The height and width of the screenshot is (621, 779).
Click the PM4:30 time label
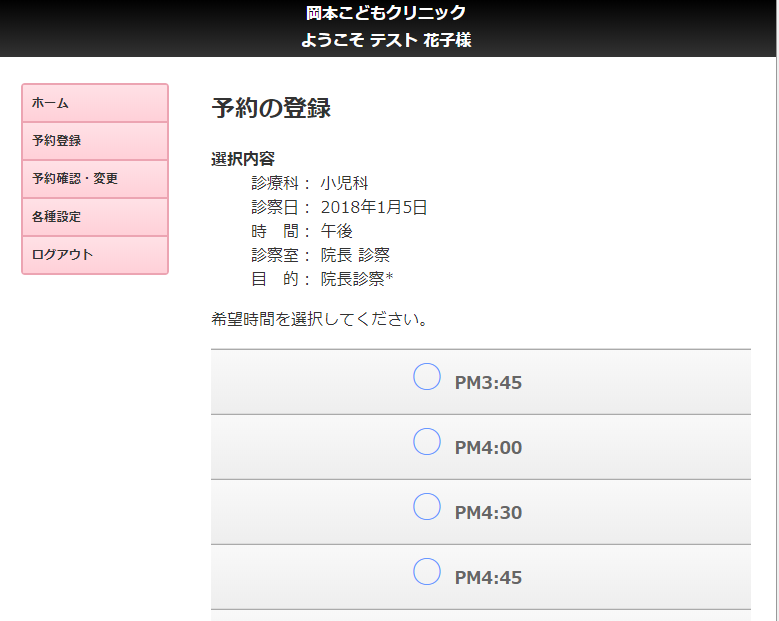(x=488, y=513)
